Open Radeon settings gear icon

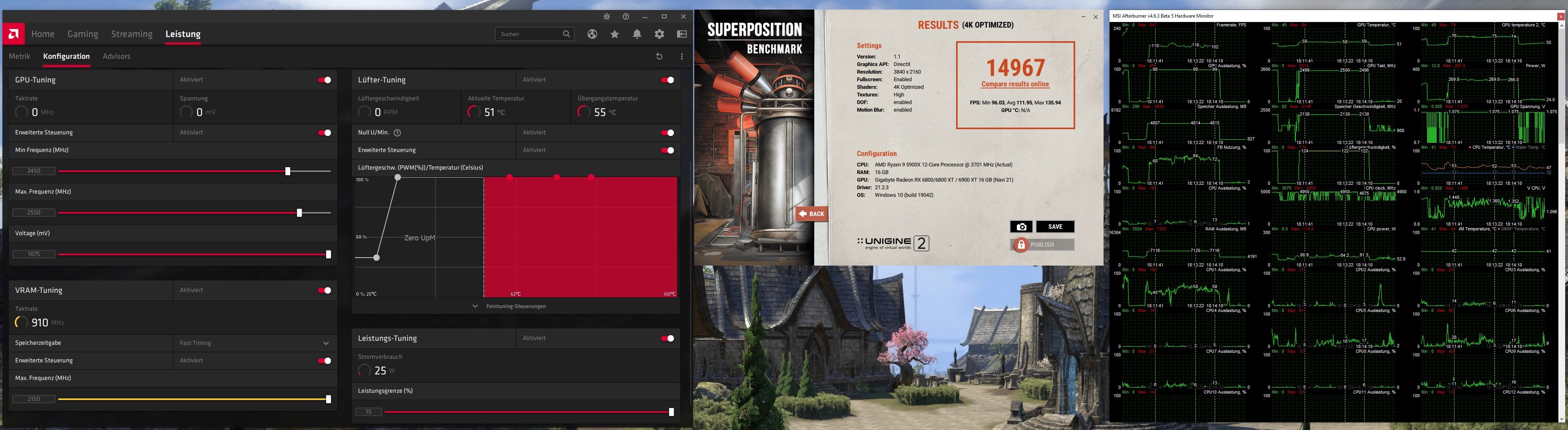tap(660, 34)
